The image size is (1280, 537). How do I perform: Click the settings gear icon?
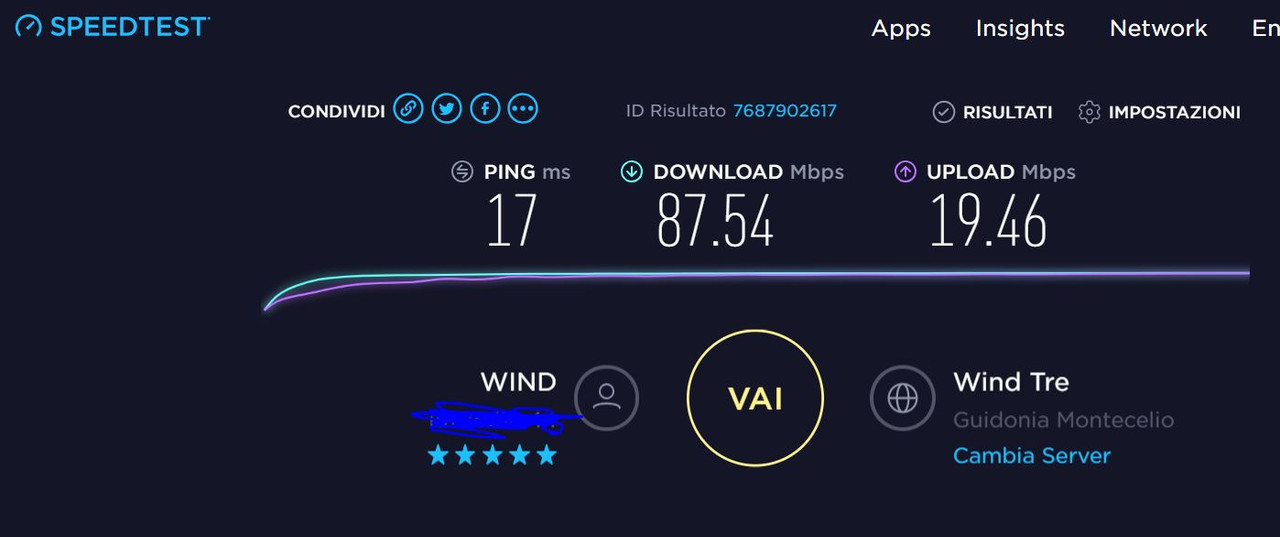pos(1089,112)
